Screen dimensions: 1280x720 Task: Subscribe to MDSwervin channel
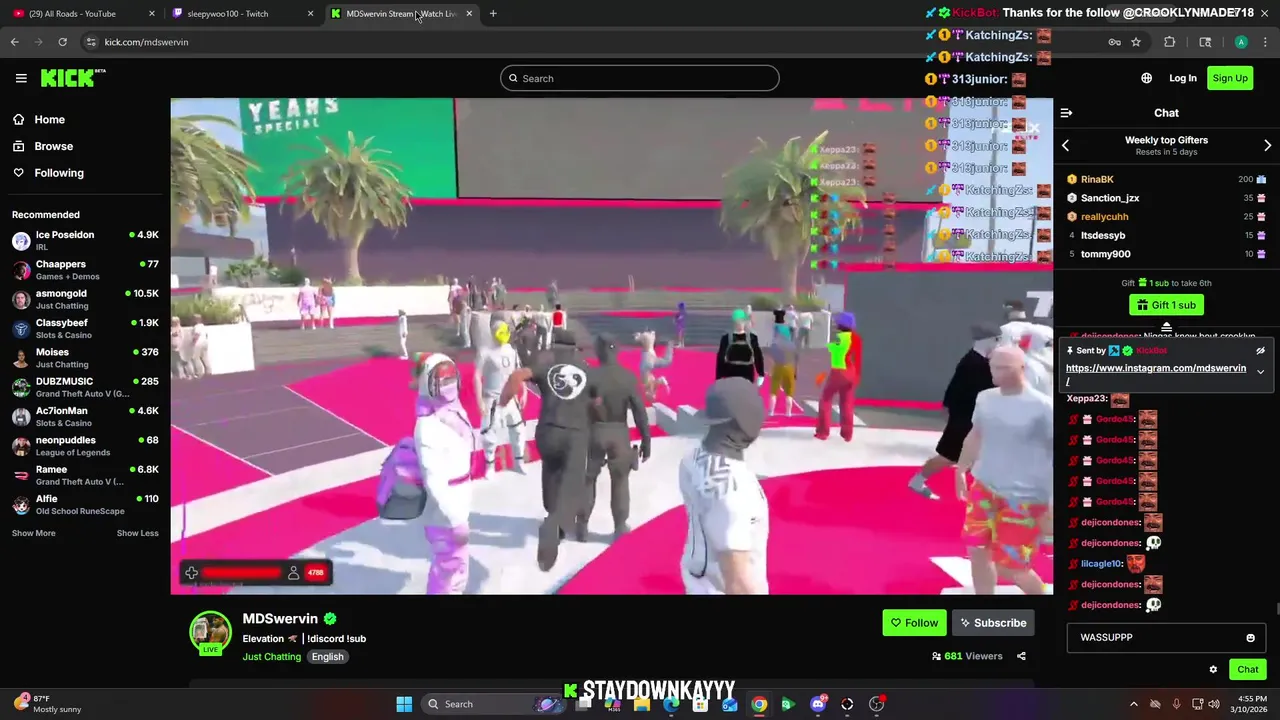(x=993, y=623)
